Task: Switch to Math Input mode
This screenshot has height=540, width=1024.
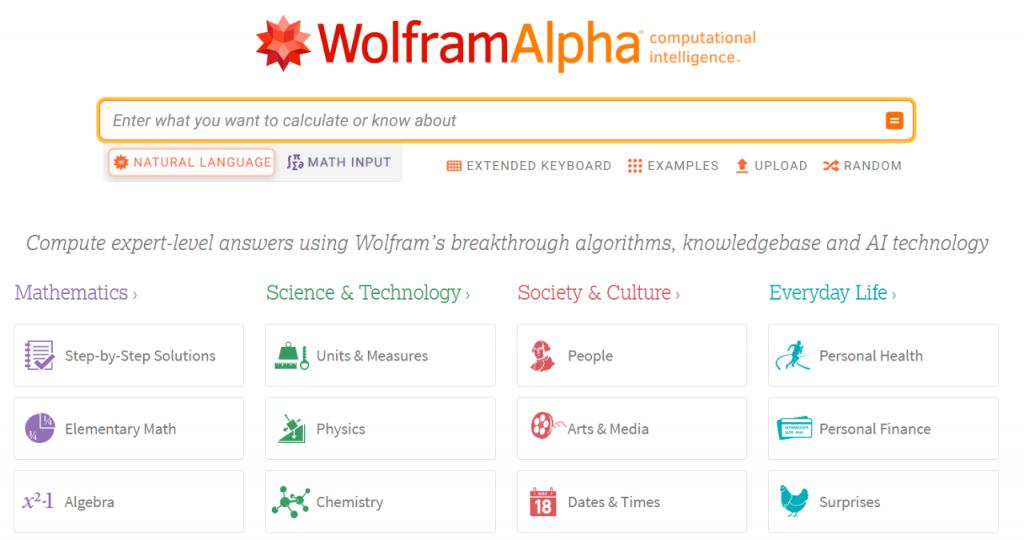Action: (x=339, y=162)
